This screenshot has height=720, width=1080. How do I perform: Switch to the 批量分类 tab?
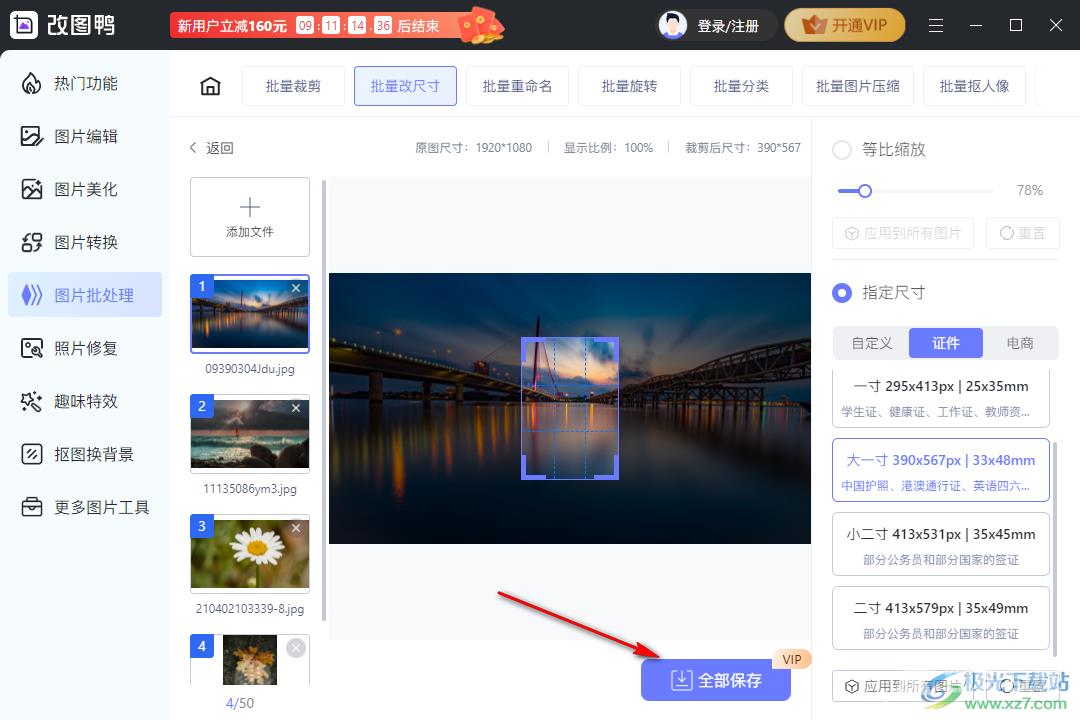[741, 86]
